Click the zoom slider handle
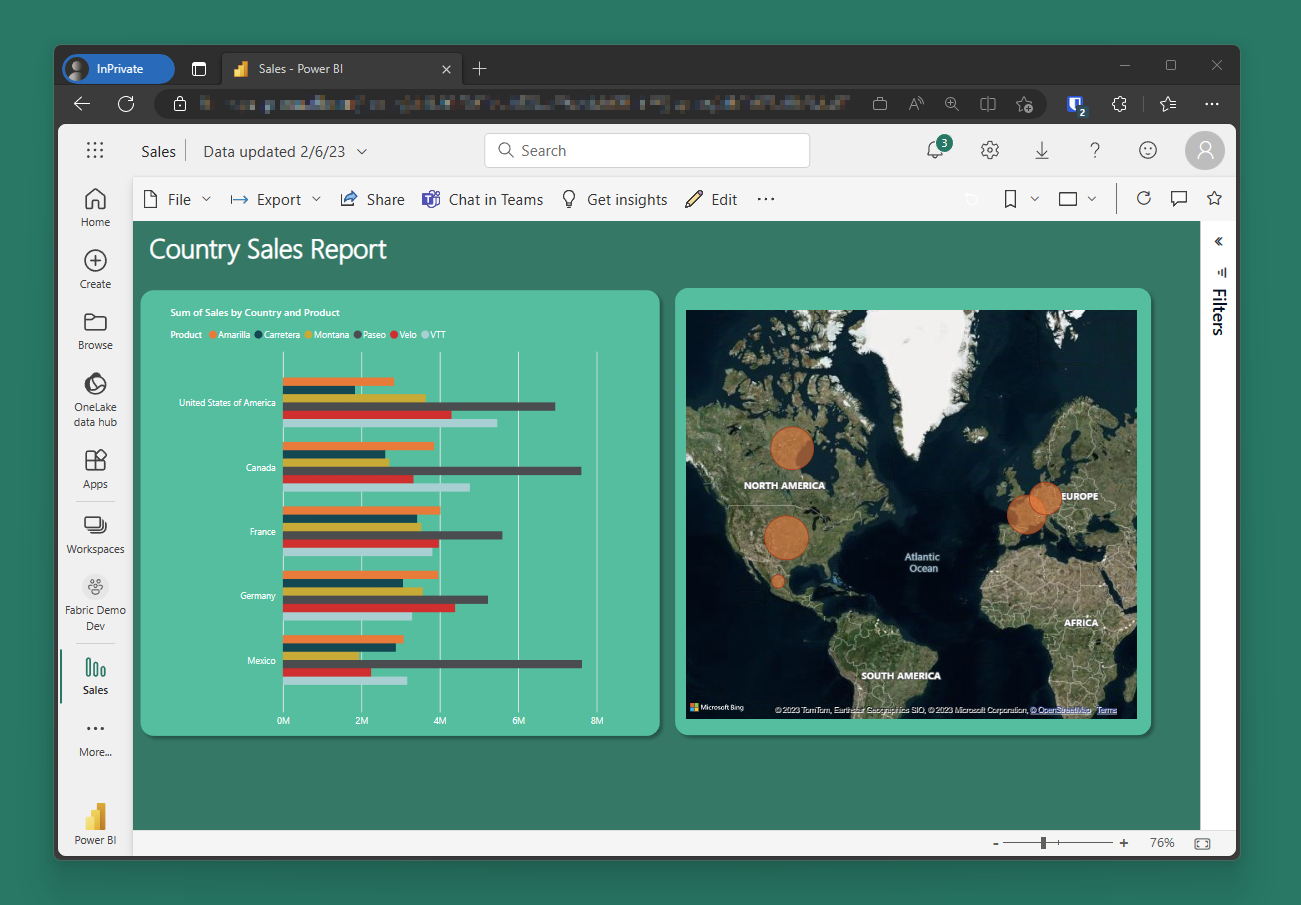The width and height of the screenshot is (1301, 905). click(1043, 843)
